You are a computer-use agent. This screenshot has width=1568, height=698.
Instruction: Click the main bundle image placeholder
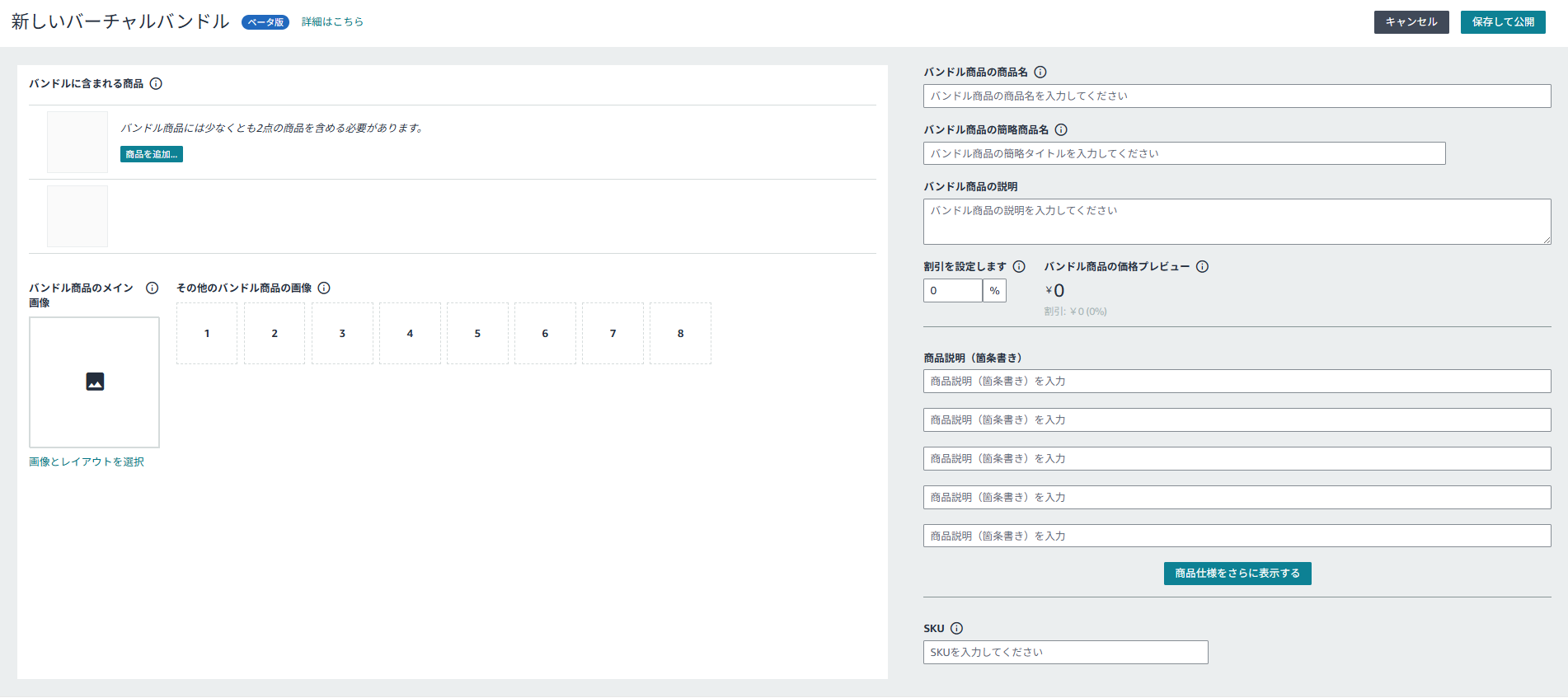[95, 382]
